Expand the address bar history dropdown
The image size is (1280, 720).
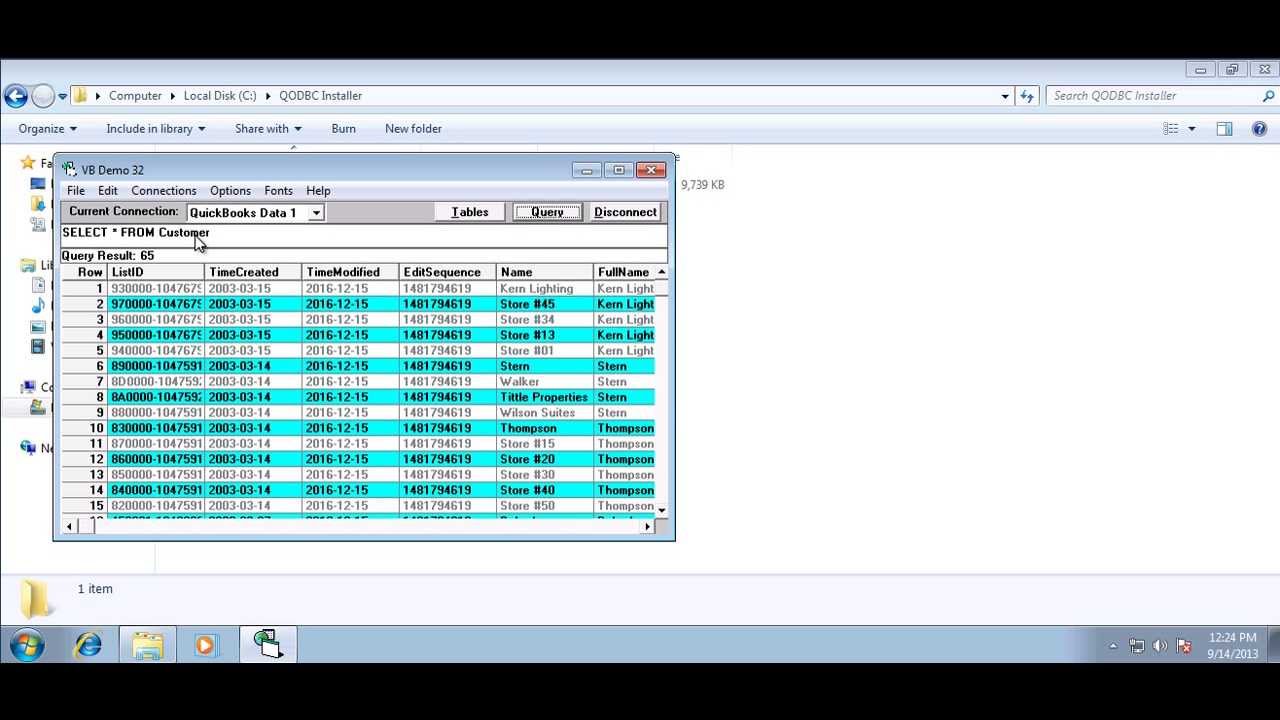coord(1005,96)
